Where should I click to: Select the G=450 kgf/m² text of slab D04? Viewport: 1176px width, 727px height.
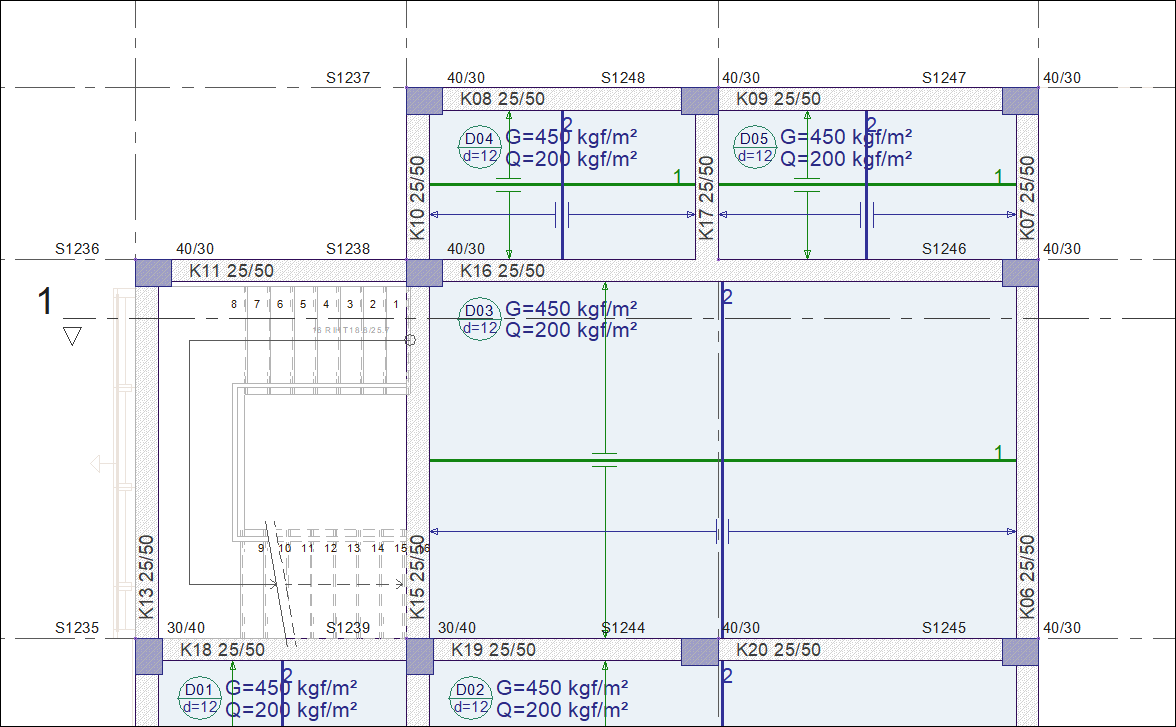tap(572, 137)
